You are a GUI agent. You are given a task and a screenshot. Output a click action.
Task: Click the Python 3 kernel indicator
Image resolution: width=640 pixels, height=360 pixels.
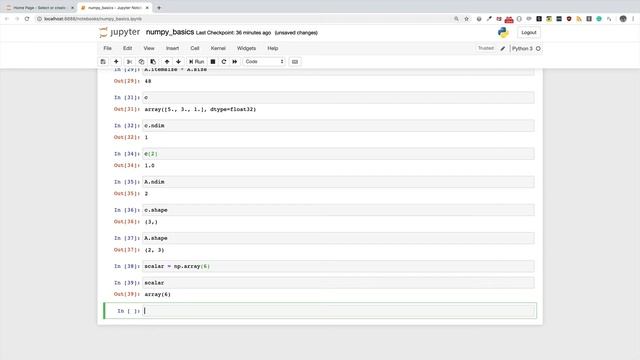(522, 49)
